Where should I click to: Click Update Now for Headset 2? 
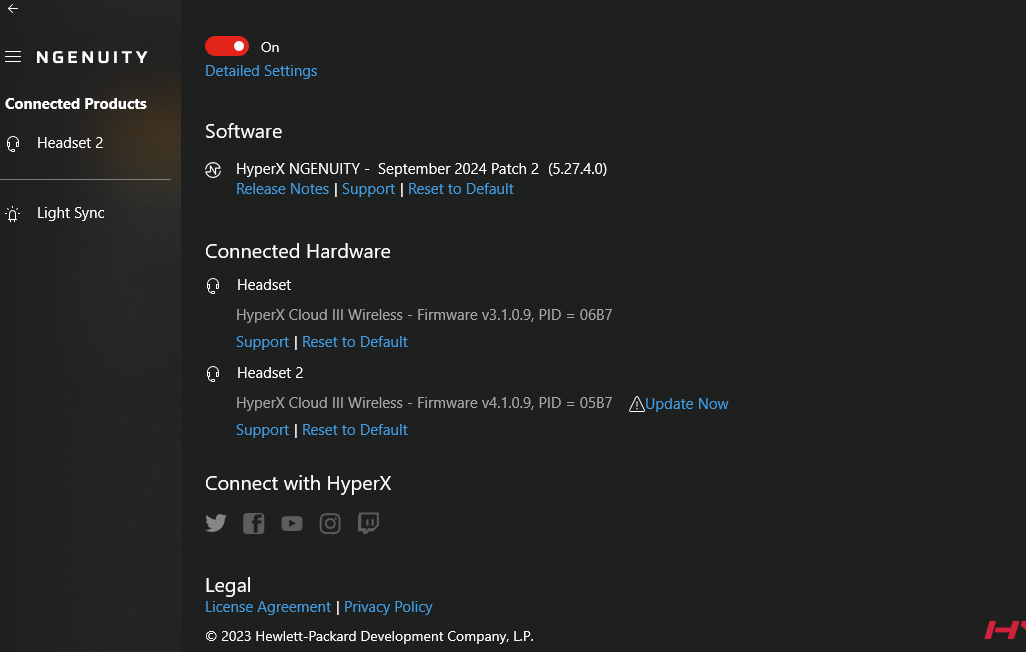[687, 404]
